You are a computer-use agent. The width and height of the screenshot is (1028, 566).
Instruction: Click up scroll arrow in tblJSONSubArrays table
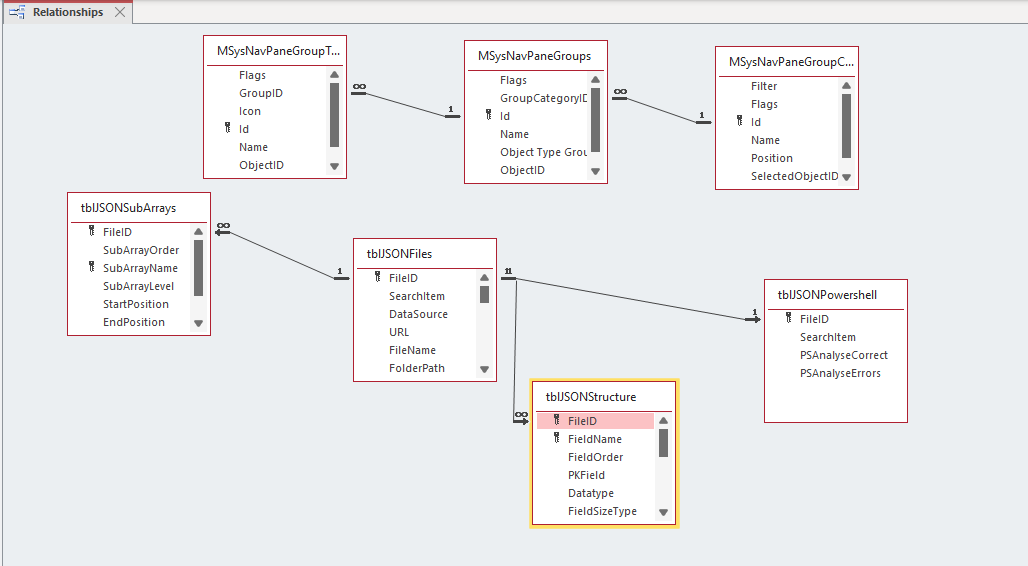(x=199, y=232)
